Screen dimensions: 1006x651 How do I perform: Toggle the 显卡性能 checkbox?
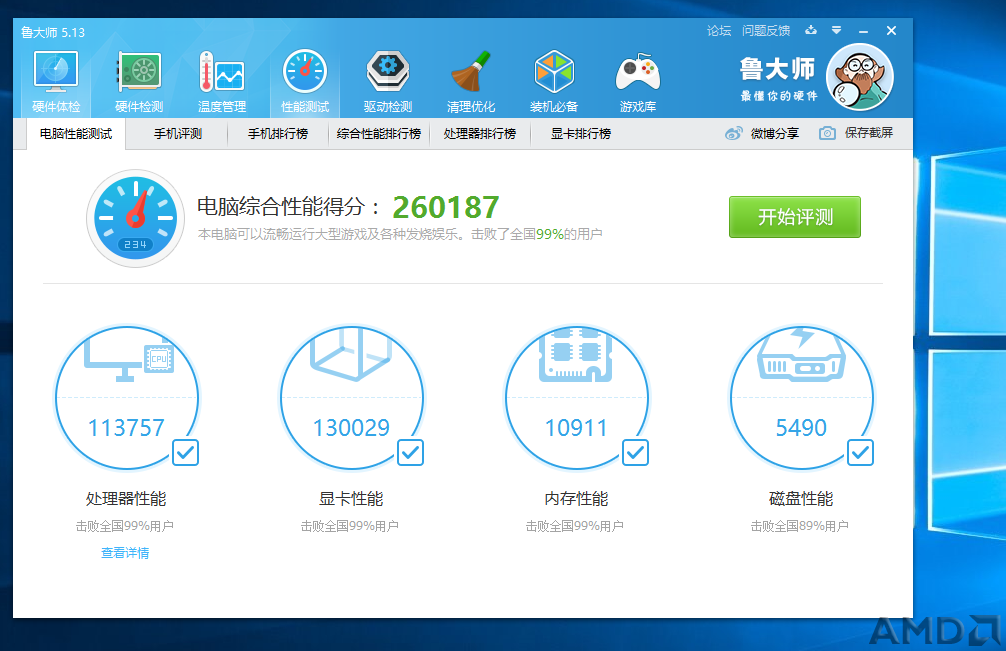pyautogui.click(x=411, y=453)
